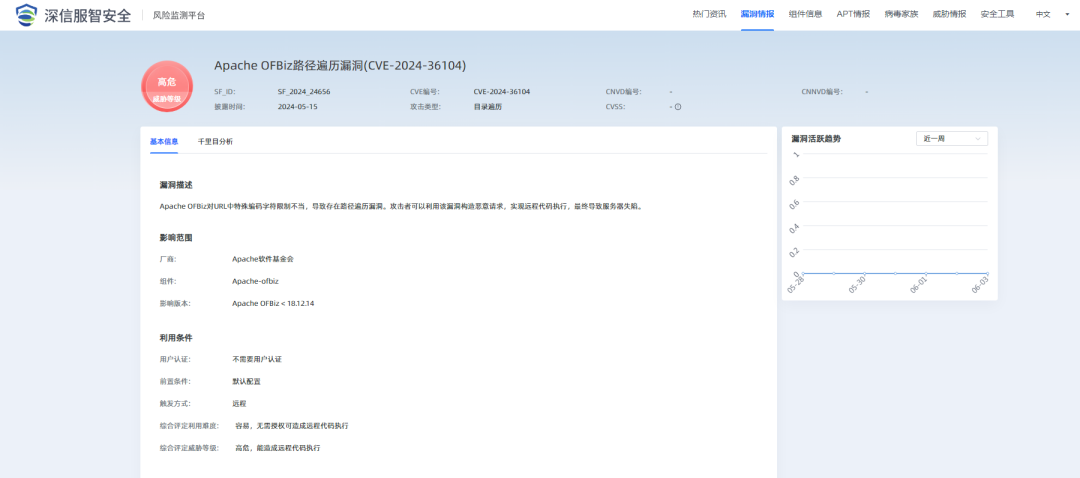Select the SF_ID value SF_2024_24656
Image resolution: width=1080 pixels, height=478 pixels.
[x=304, y=91]
